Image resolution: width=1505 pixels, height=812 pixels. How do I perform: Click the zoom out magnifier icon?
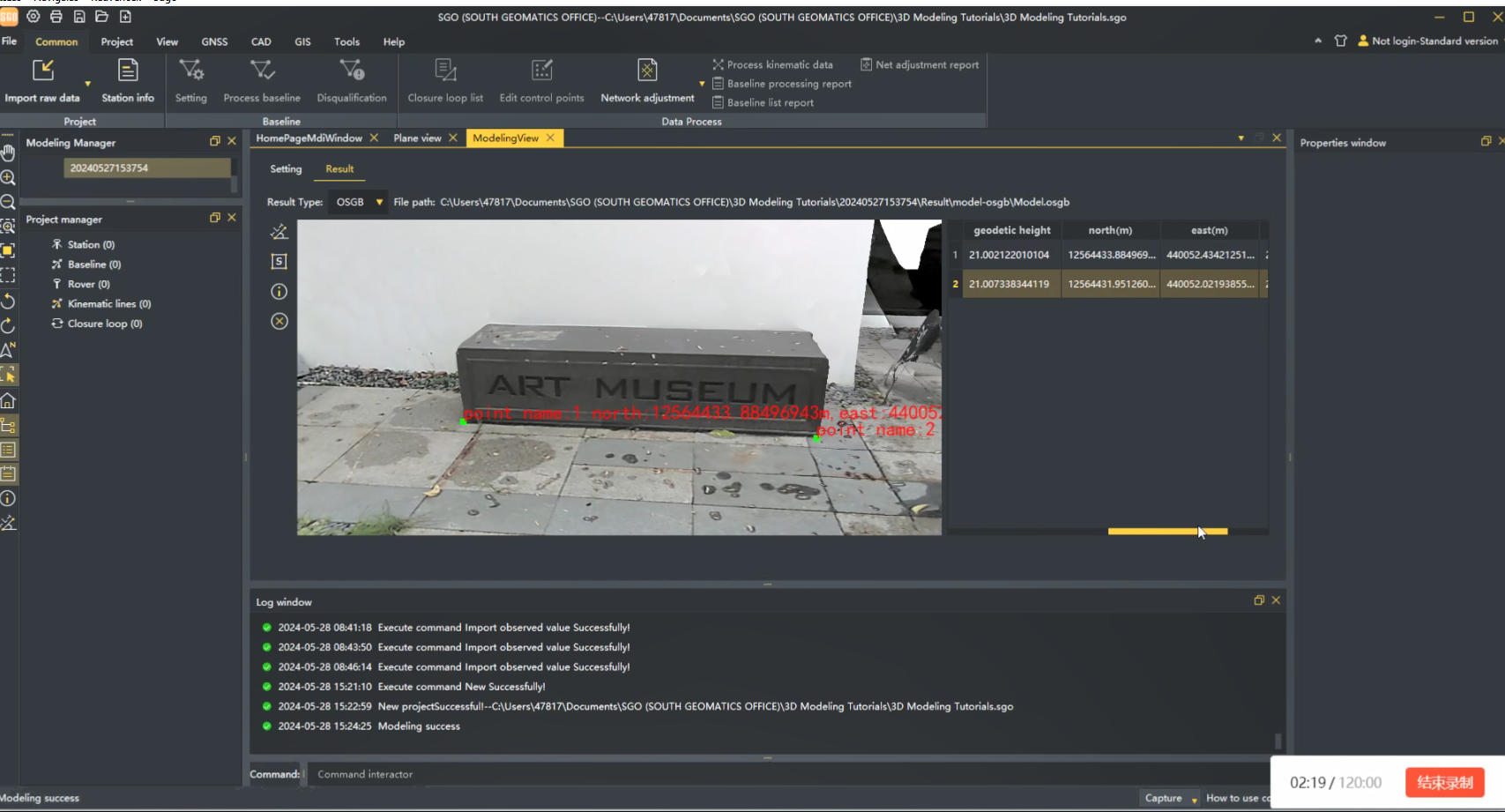coord(8,202)
